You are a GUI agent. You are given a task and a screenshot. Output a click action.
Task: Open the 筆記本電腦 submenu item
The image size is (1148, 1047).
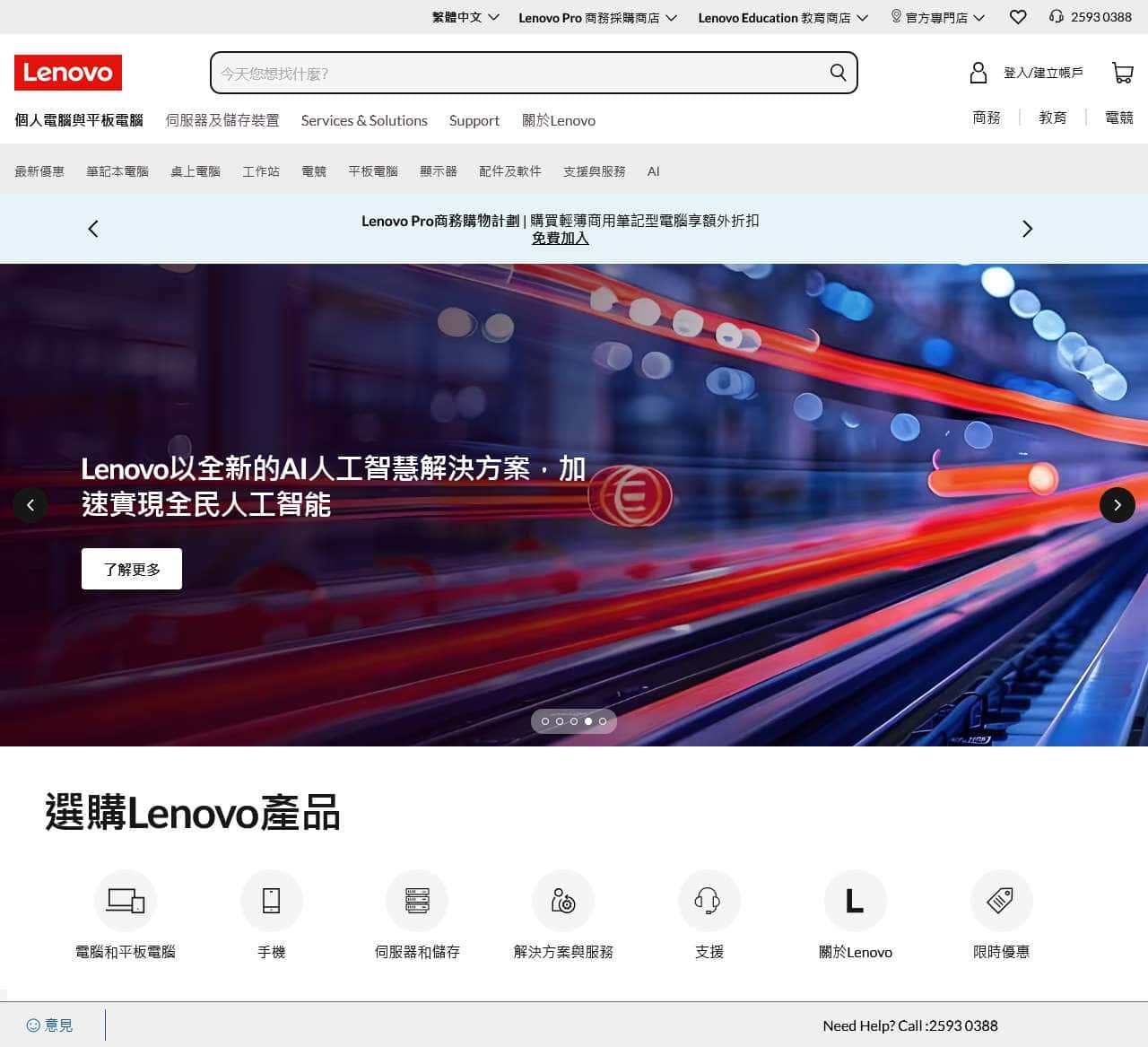pos(117,171)
